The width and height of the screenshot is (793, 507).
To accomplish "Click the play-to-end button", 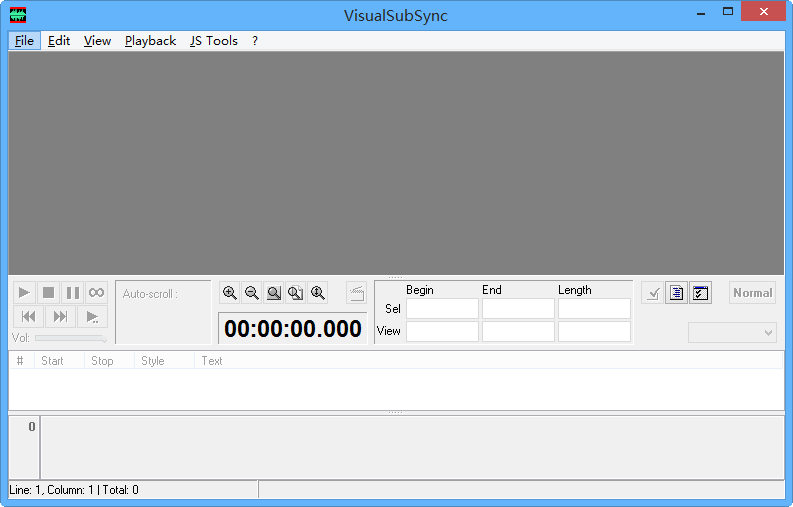I will 93,317.
